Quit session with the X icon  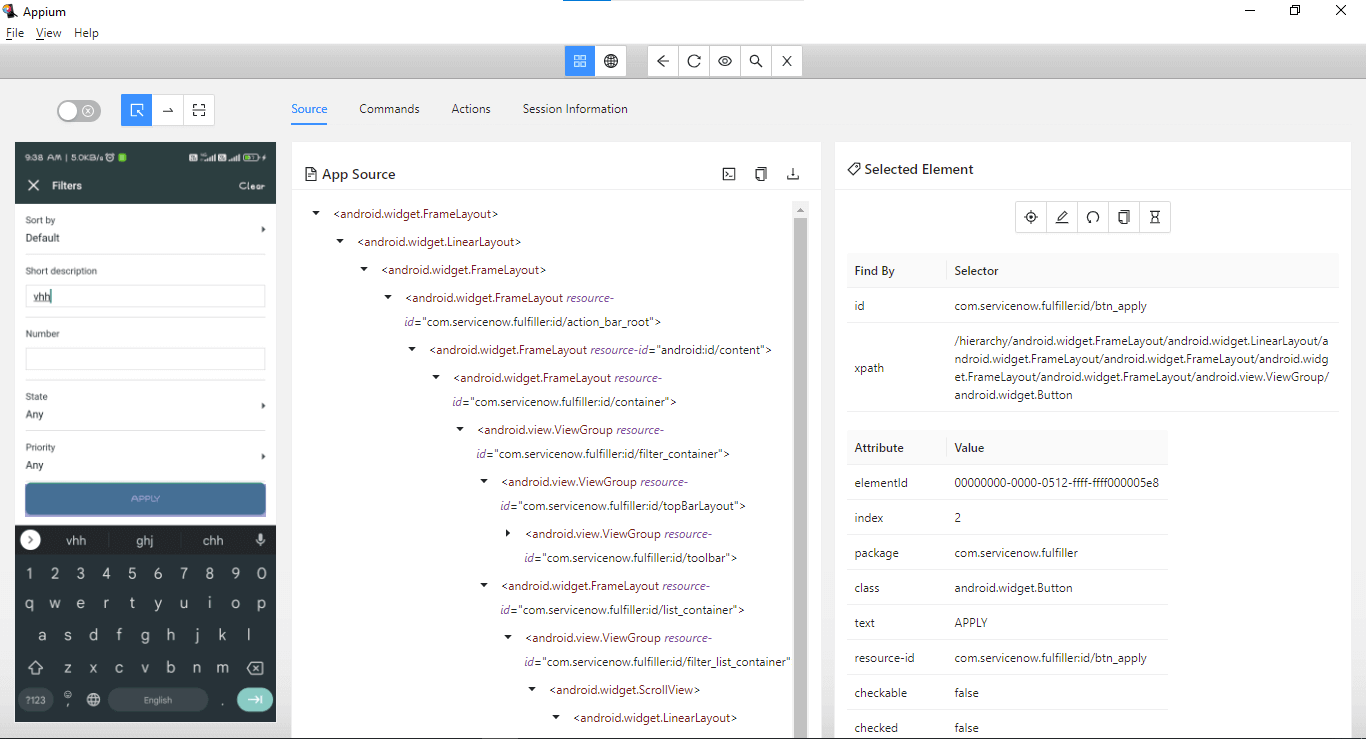(x=787, y=61)
